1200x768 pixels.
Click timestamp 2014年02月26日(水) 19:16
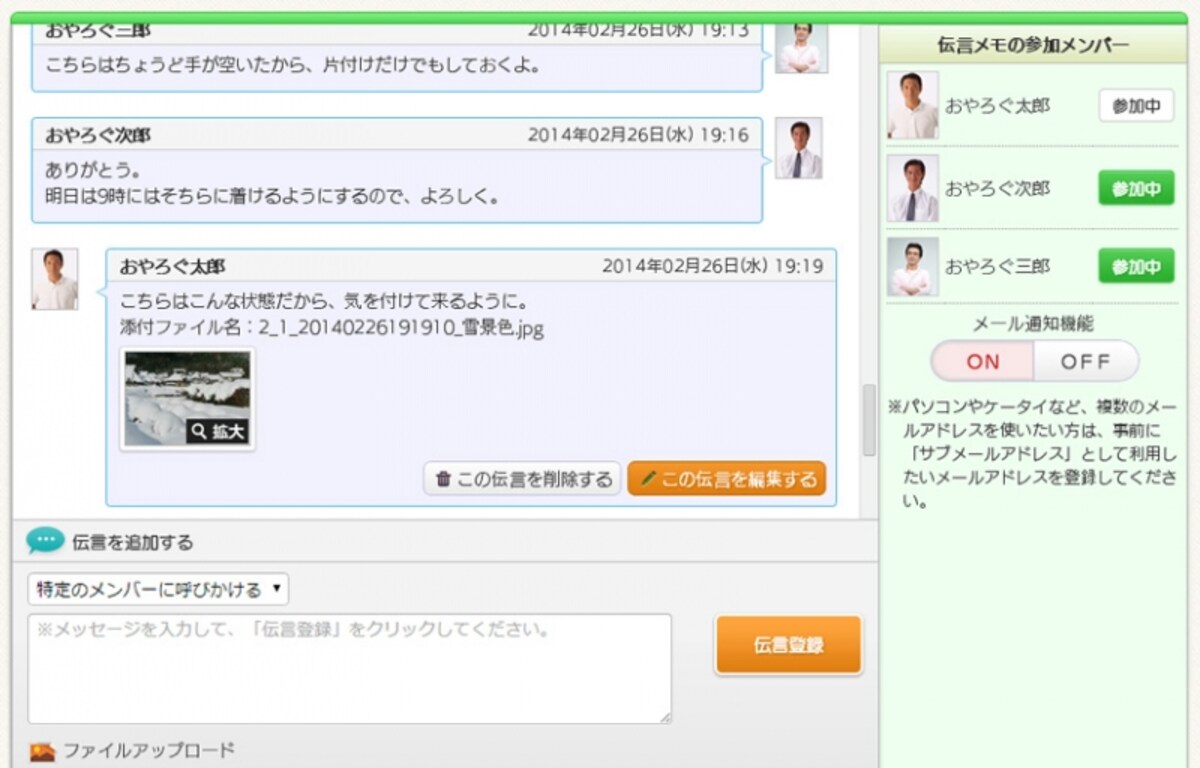tap(638, 134)
